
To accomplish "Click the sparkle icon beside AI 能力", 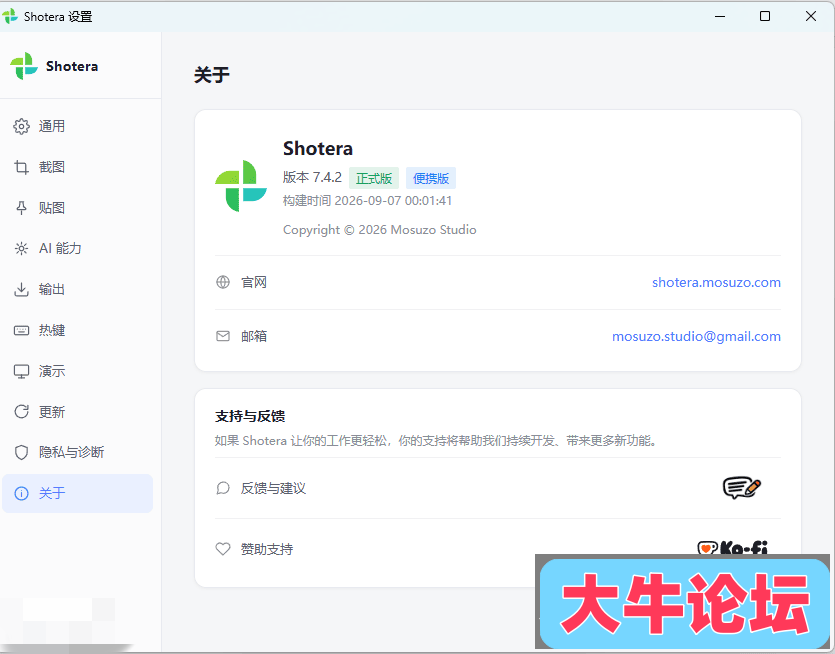I will tap(21, 249).
